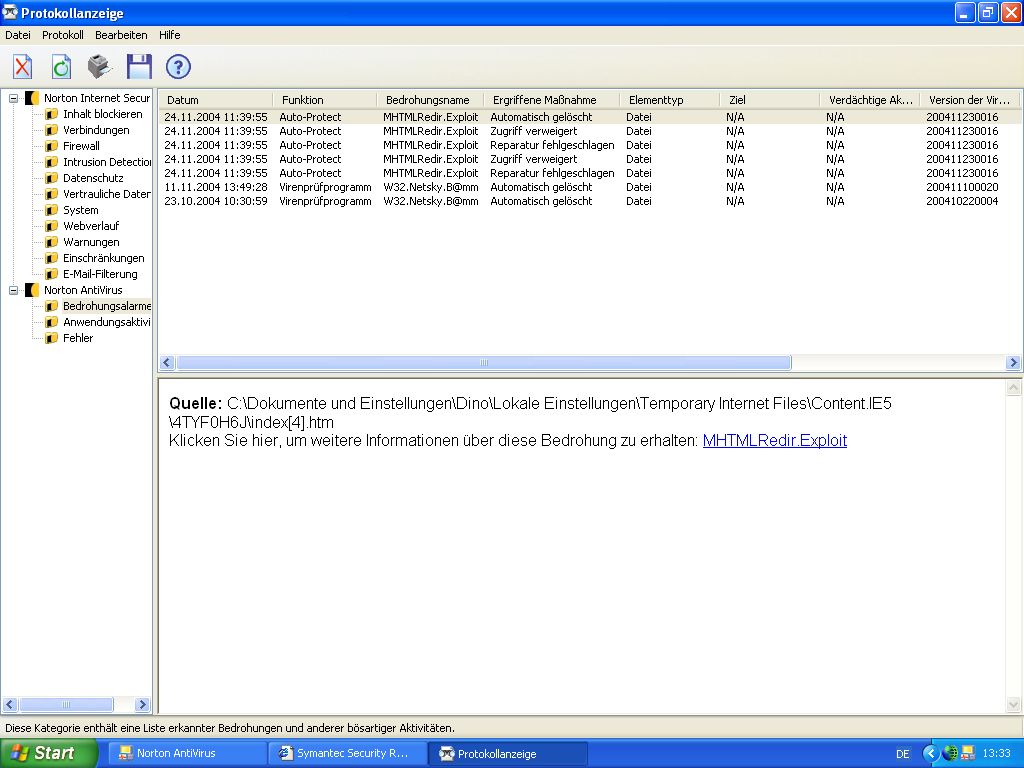The image size is (1024, 768).
Task: Click the tree panel scroll-left arrow
Action: tap(10, 705)
